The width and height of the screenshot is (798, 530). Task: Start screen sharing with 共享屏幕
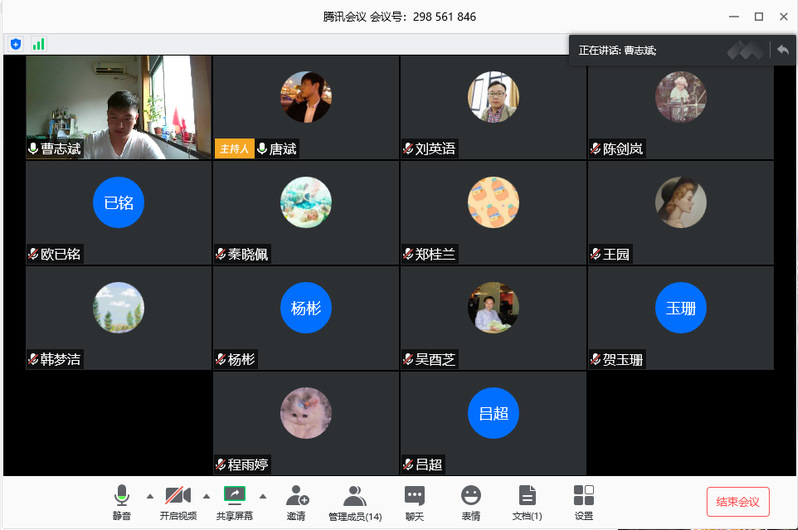(x=234, y=496)
